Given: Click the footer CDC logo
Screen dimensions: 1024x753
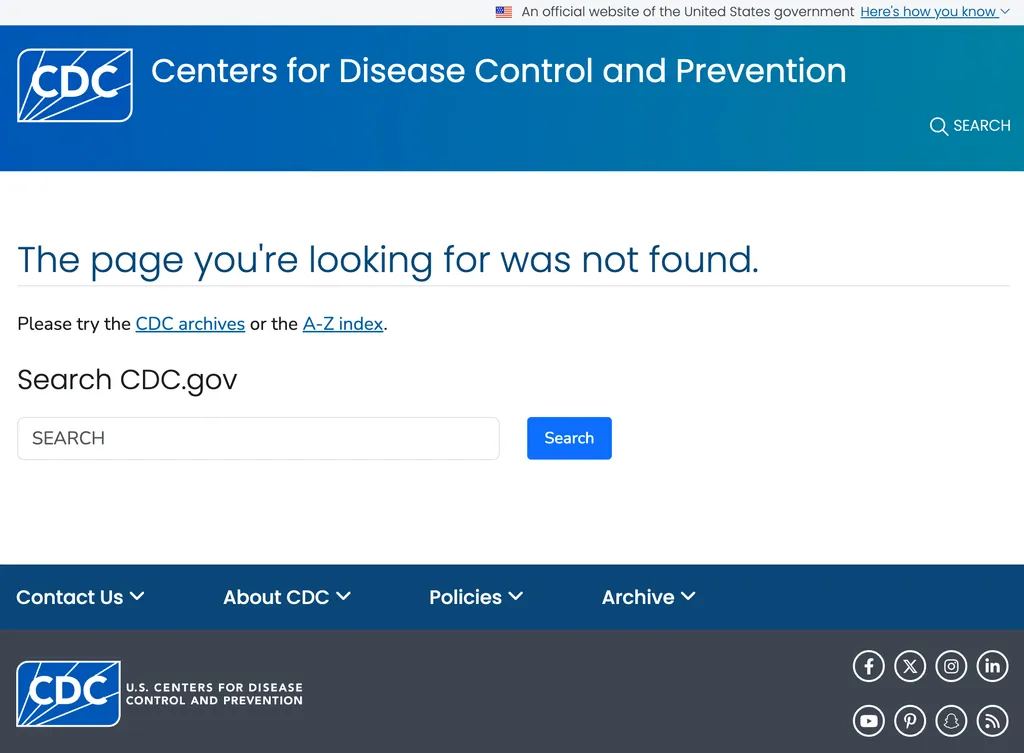Looking at the screenshot, I should pos(69,694).
